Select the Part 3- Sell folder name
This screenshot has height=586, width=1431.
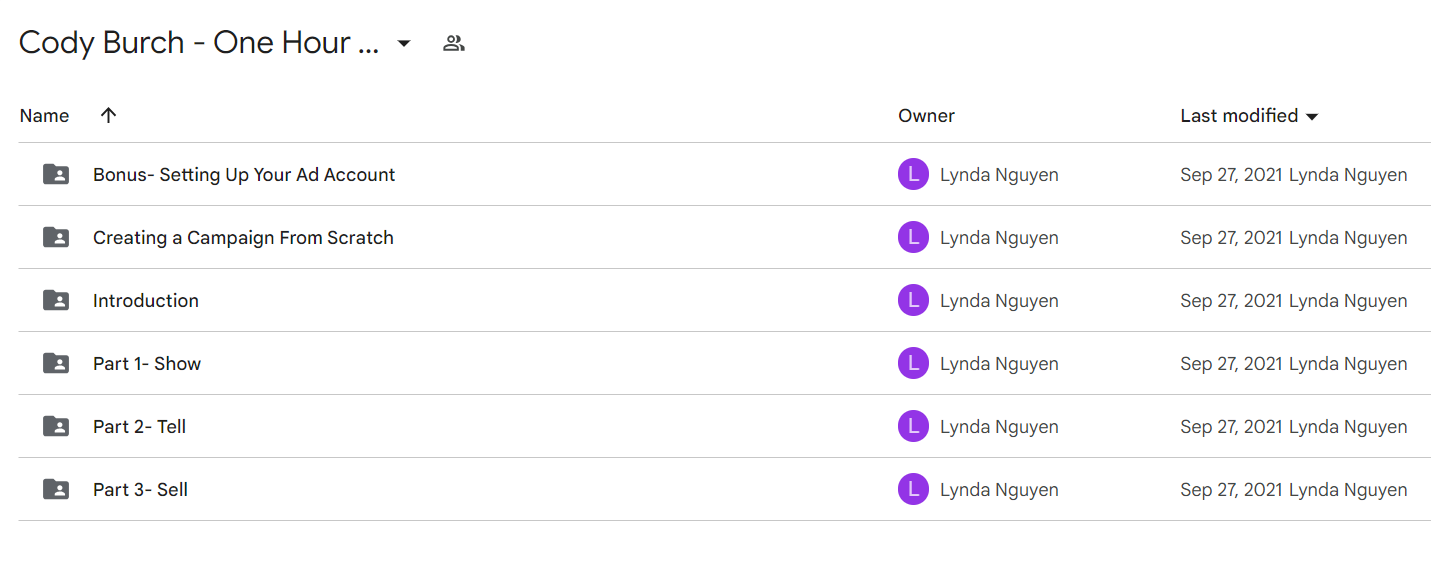(x=140, y=489)
